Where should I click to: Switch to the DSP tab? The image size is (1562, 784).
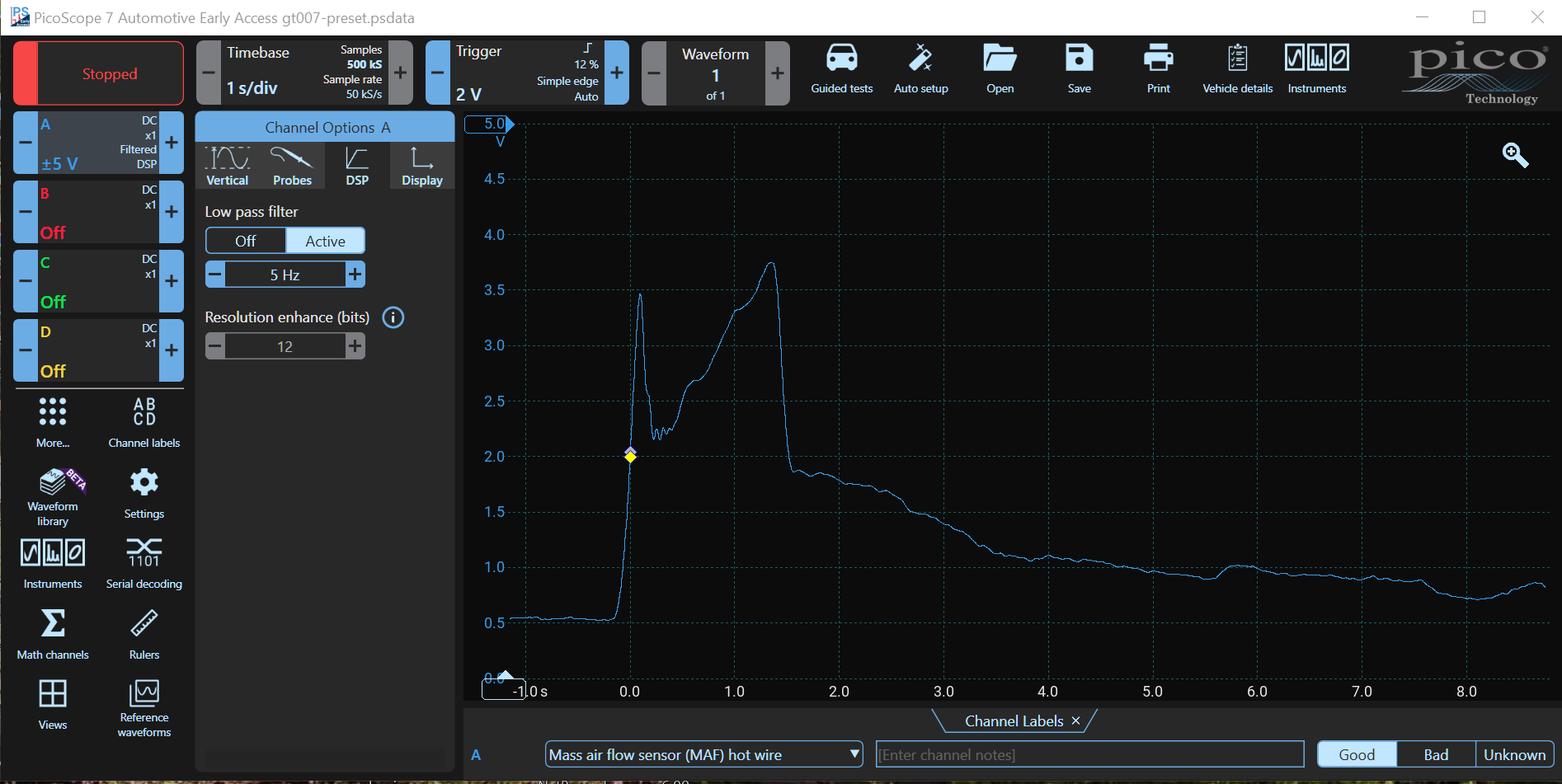pos(357,166)
